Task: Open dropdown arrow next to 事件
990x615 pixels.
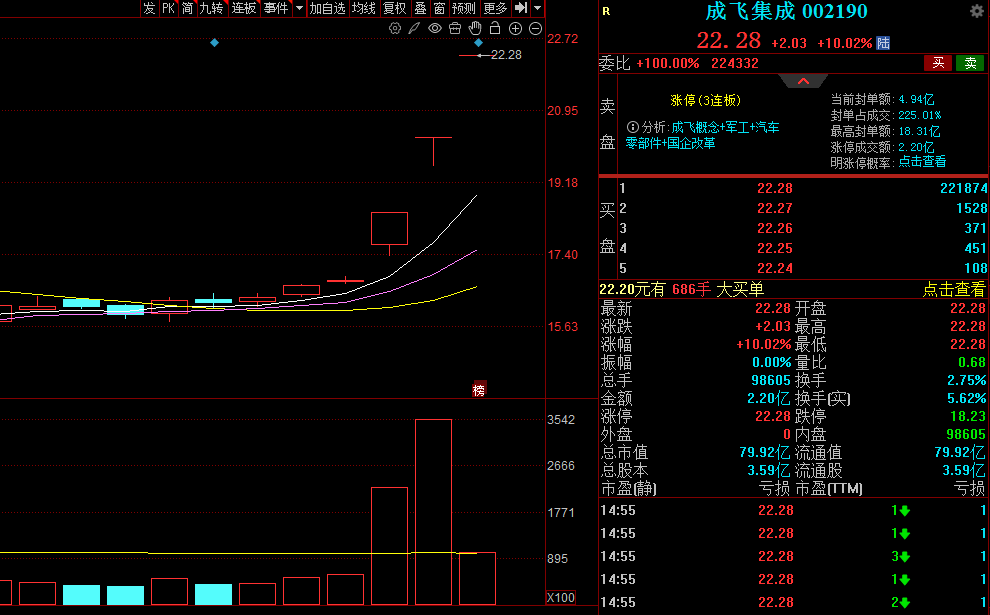Action: 299,8
